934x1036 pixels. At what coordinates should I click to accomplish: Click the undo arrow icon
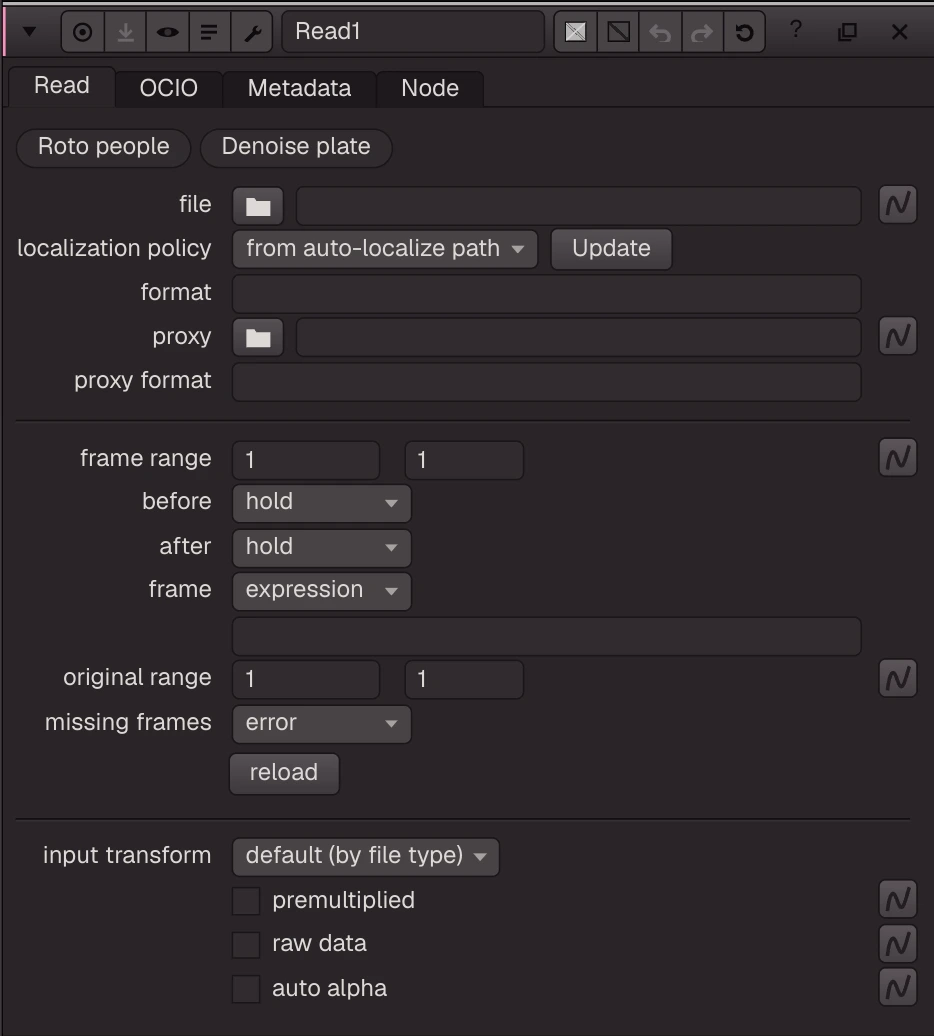[x=660, y=32]
